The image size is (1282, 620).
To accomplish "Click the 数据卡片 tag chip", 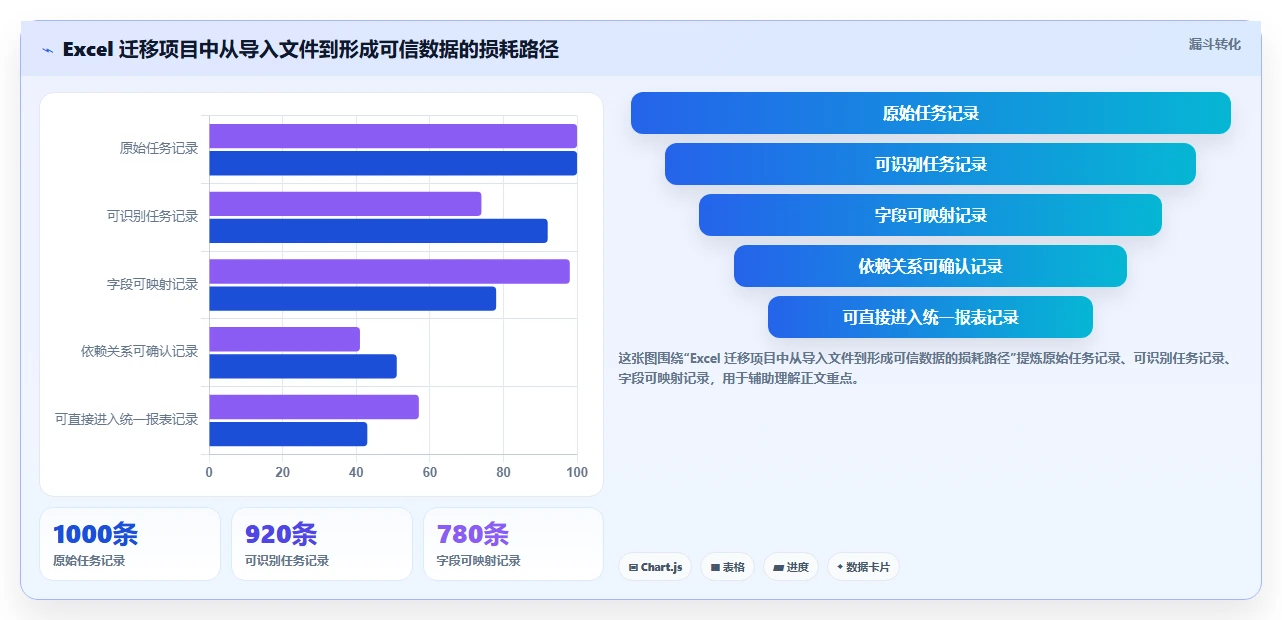I will pyautogui.click(x=863, y=567).
